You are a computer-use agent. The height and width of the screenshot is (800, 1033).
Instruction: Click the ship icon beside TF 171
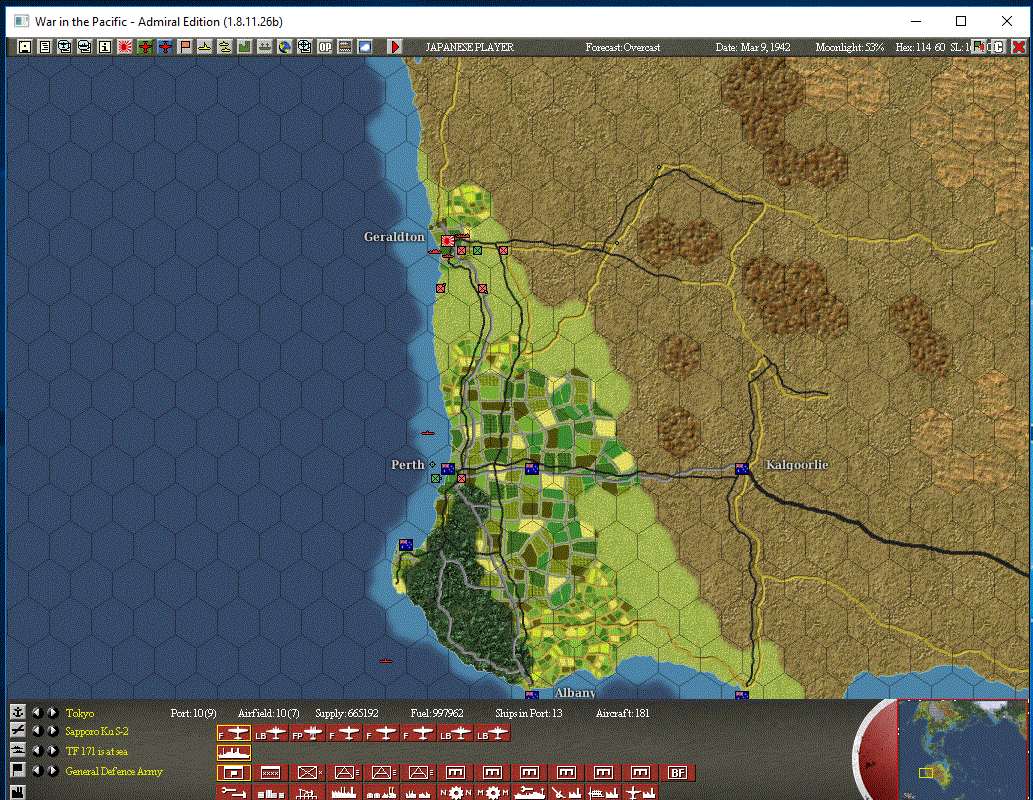pos(17,751)
